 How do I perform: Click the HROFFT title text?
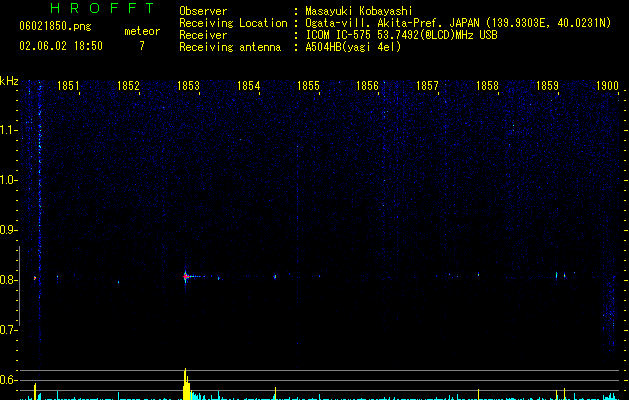coord(103,8)
